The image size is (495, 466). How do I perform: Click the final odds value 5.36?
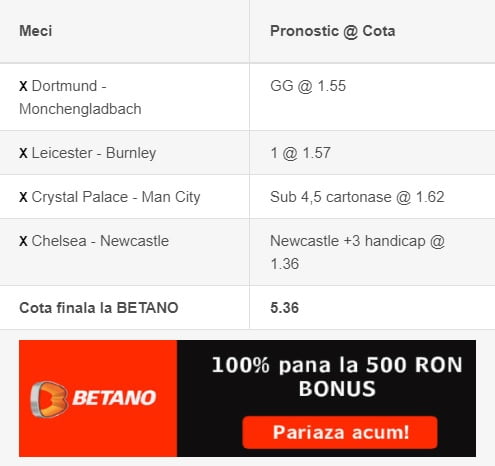tap(284, 308)
